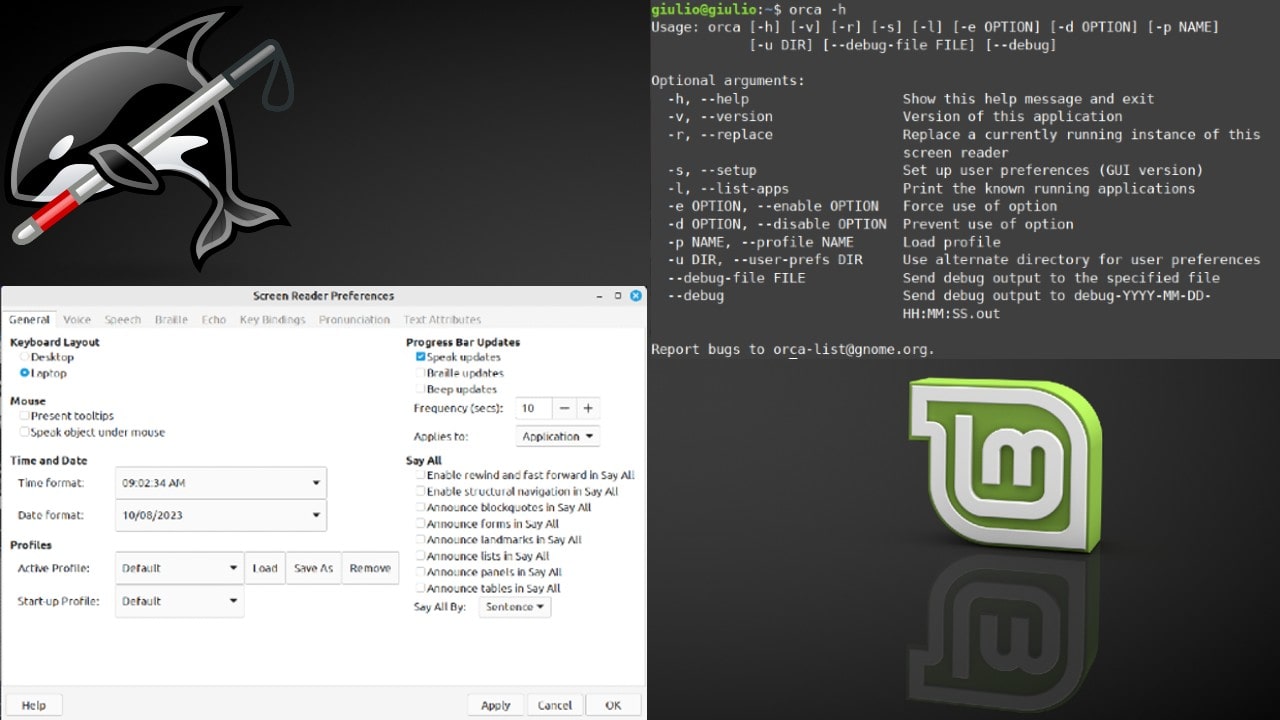
Task: Click the Frequency (secs) value field
Action: 534,408
